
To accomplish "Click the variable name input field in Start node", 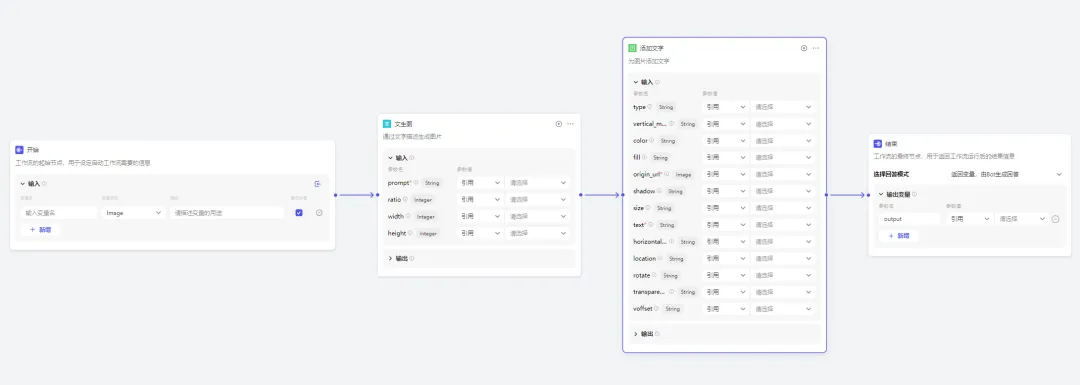I will (x=59, y=213).
